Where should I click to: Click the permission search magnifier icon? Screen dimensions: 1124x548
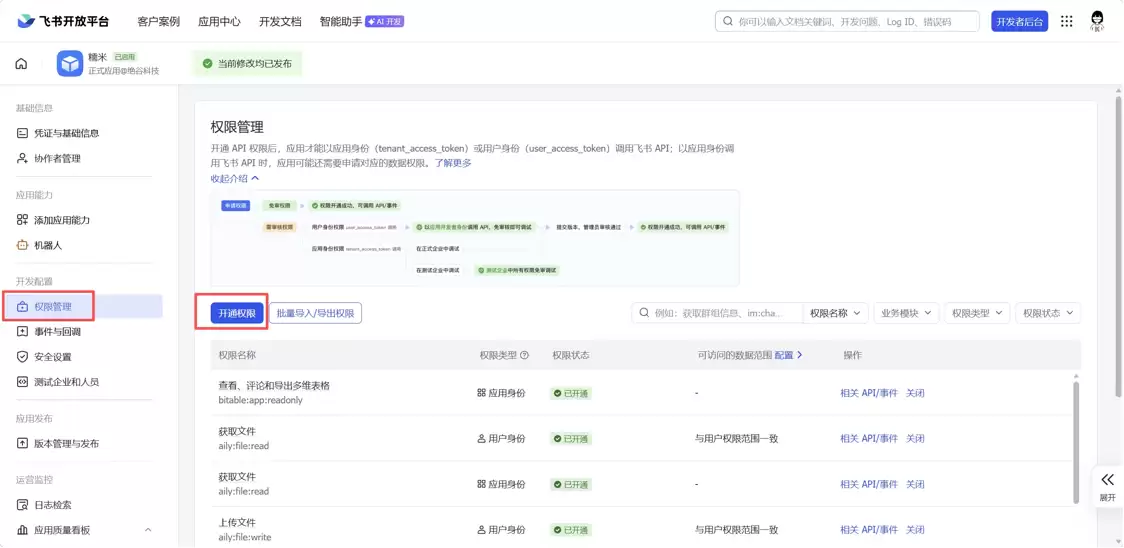pos(644,313)
